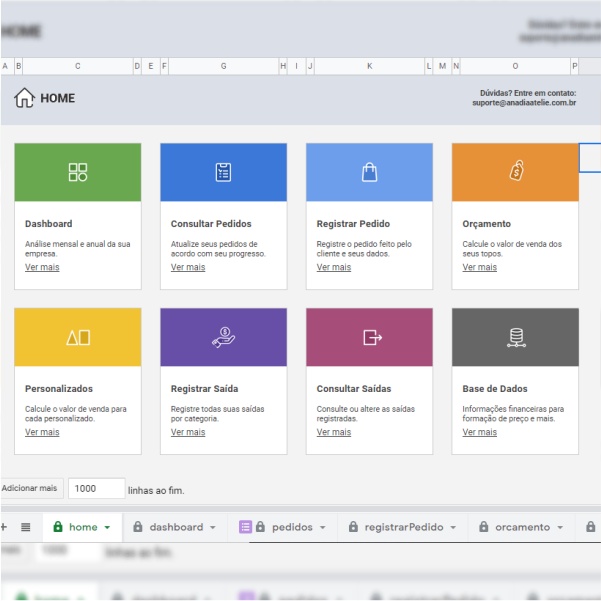Click the Base de Dados database icon
Image resolution: width=601 pixels, height=601 pixels.
tap(516, 338)
